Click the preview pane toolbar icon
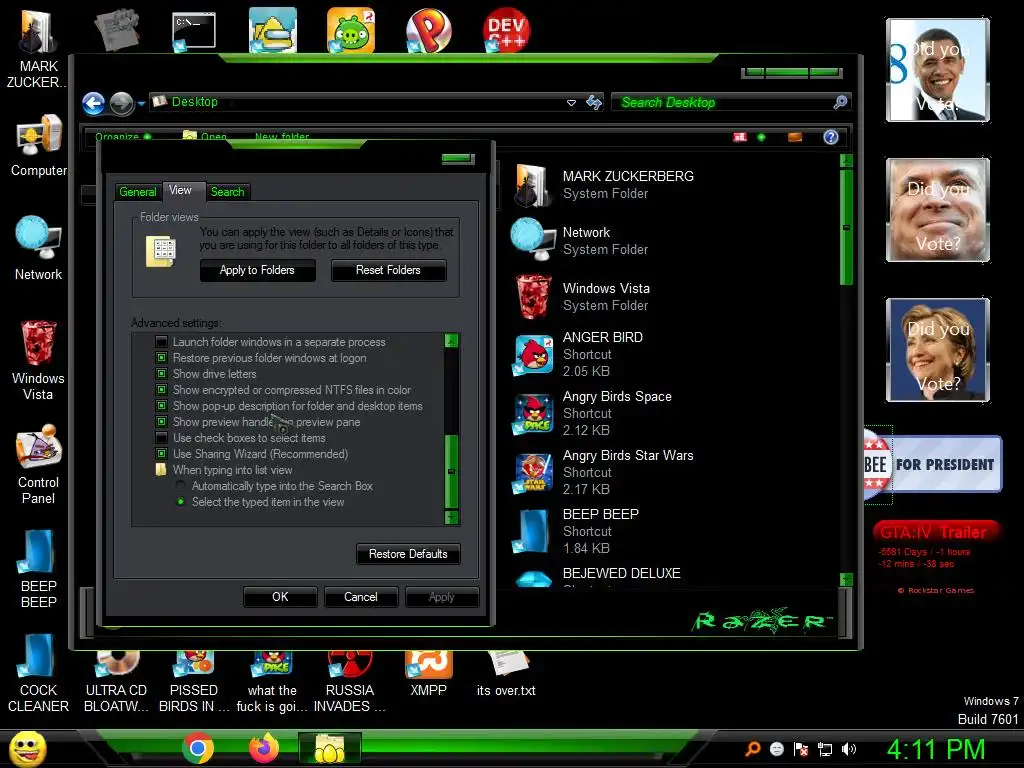 [795, 137]
